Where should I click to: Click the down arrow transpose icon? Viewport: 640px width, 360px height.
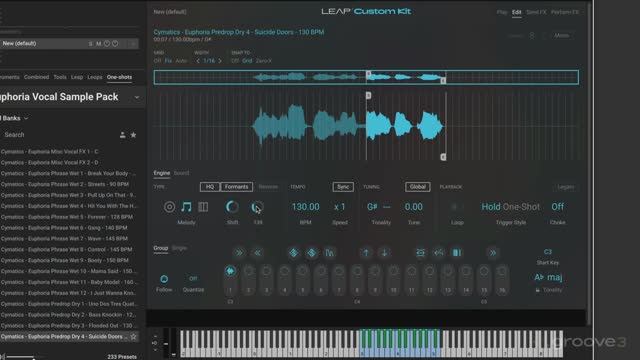(x=384, y=253)
